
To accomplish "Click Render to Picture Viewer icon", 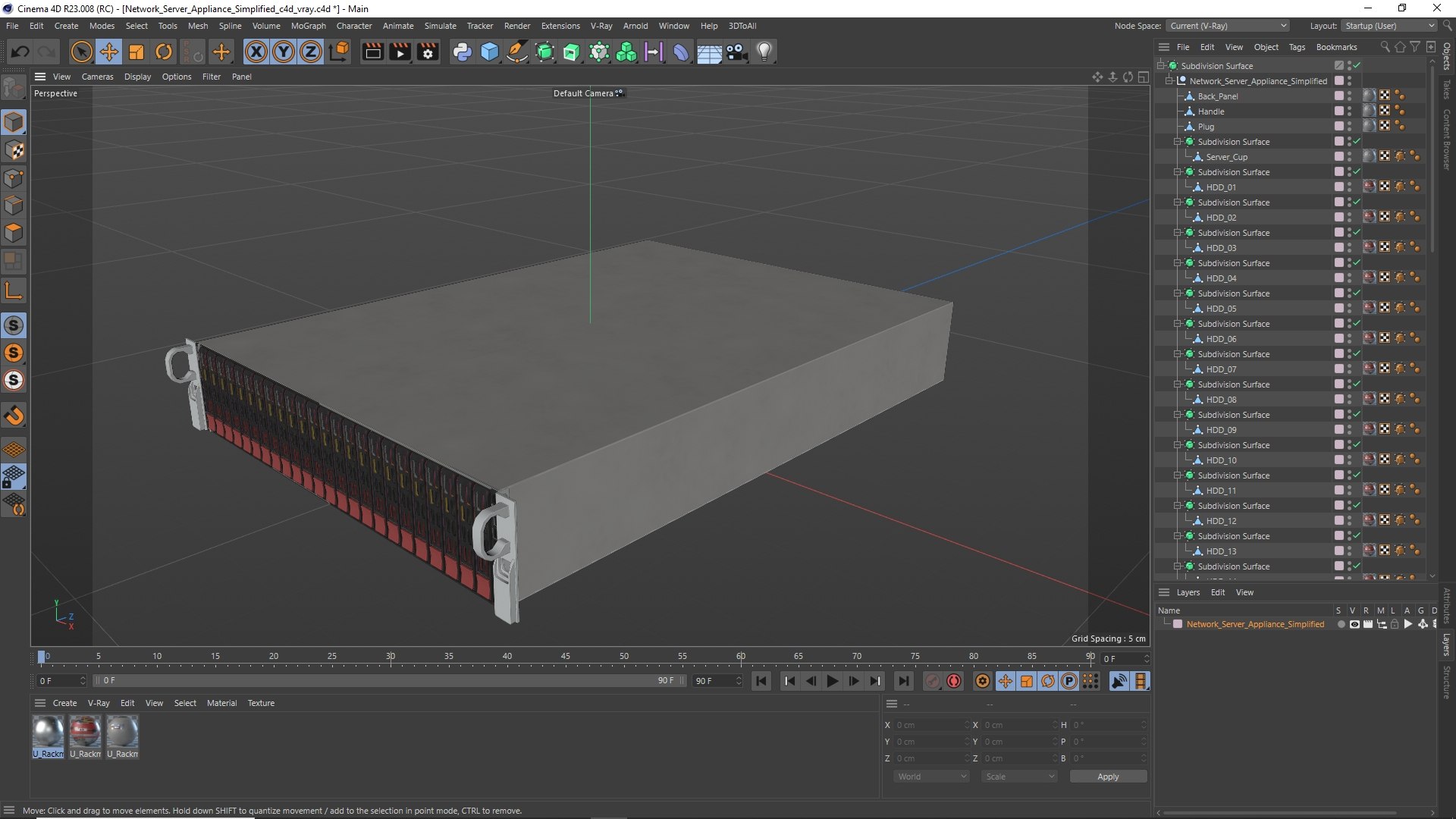I will point(400,52).
